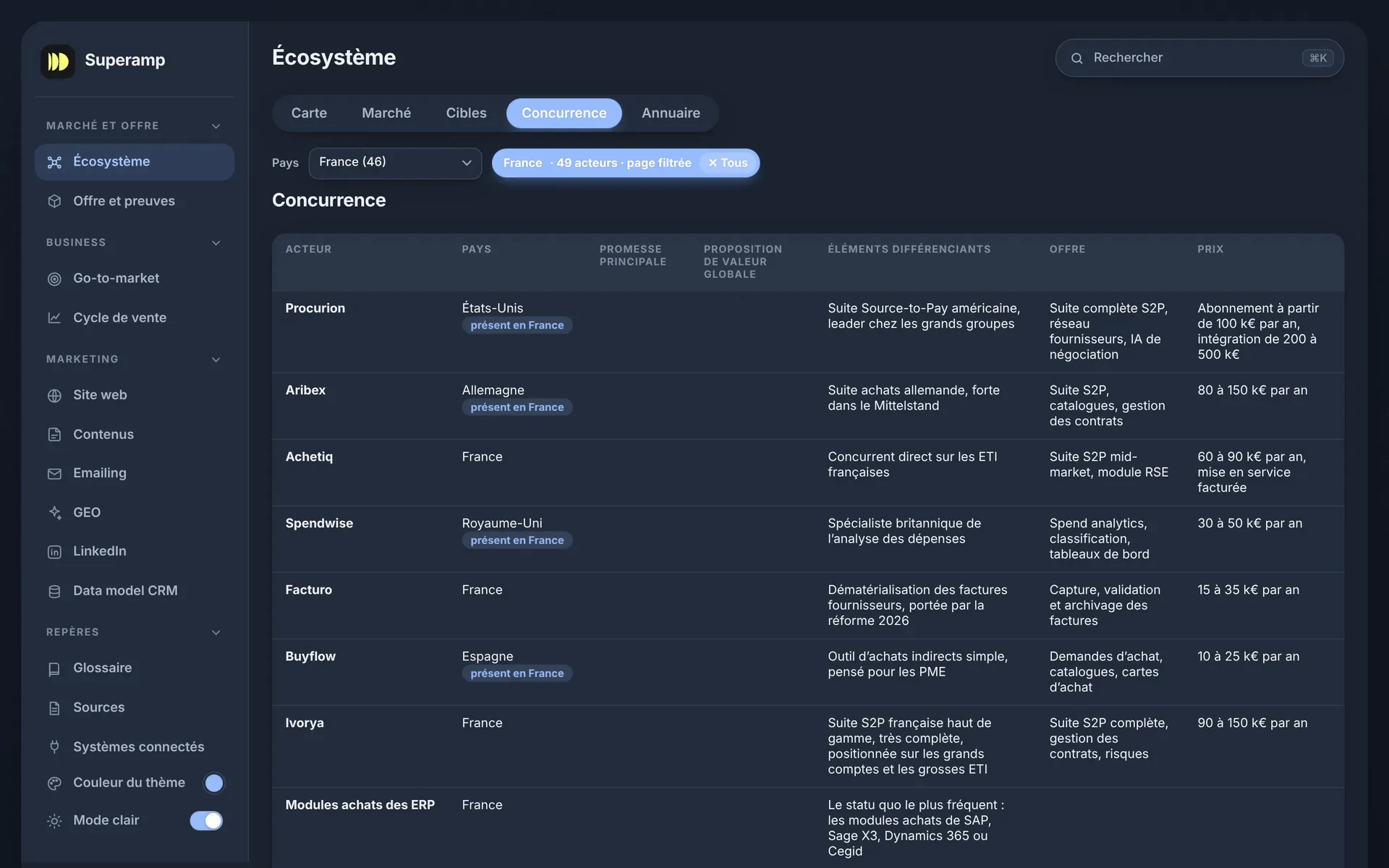Image resolution: width=1389 pixels, height=868 pixels.
Task: Click the Écosystème network icon in sidebar
Action: tap(54, 162)
